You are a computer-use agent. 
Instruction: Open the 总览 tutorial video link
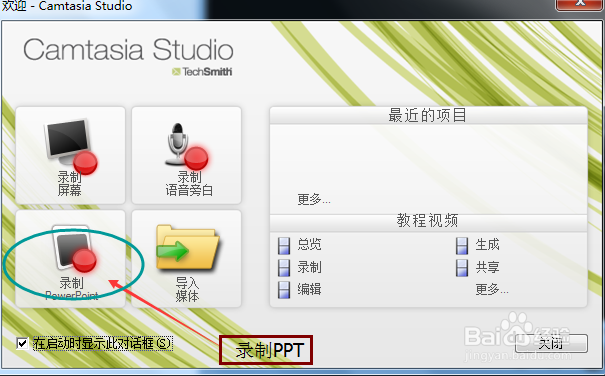(309, 245)
